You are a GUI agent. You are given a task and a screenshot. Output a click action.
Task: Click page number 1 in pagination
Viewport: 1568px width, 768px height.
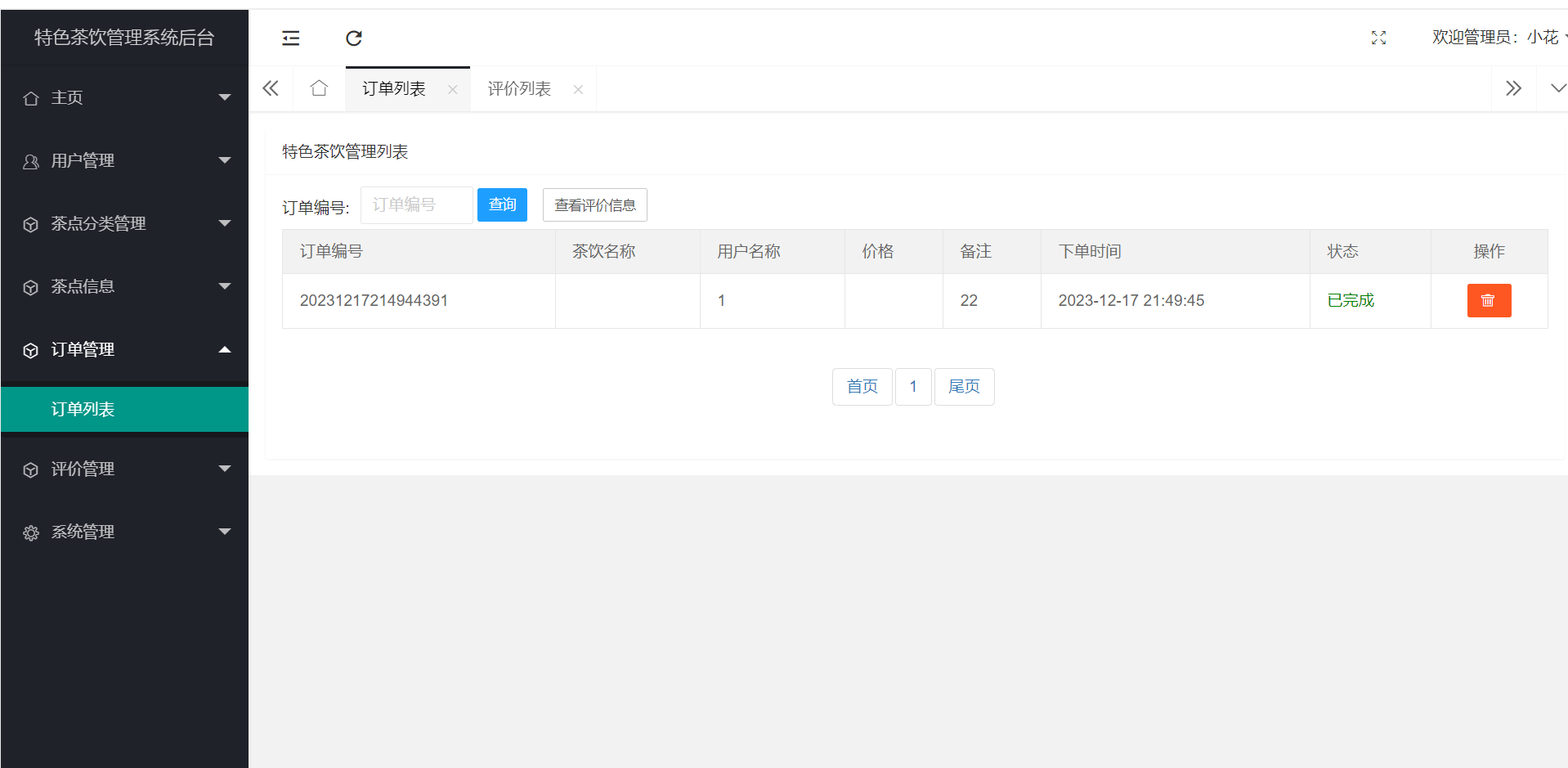[913, 386]
